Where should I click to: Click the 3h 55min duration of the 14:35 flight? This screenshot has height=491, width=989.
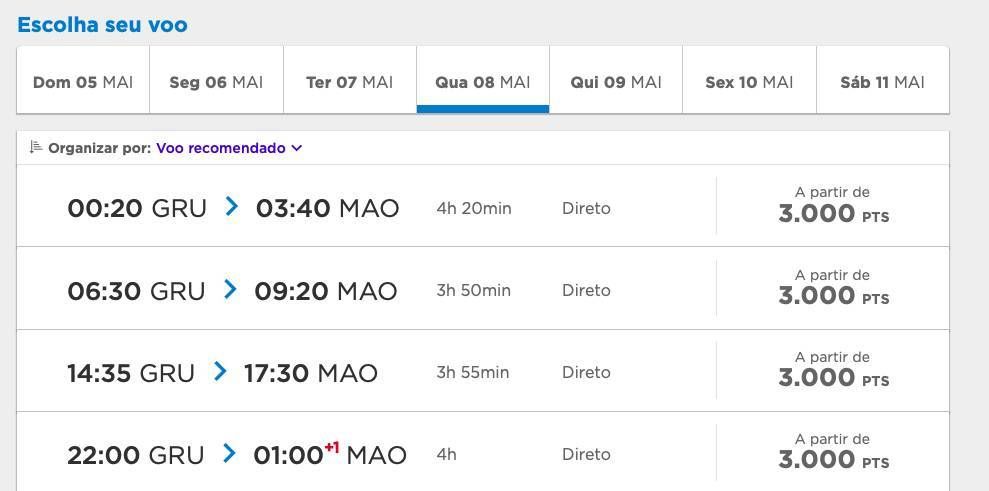pos(472,372)
